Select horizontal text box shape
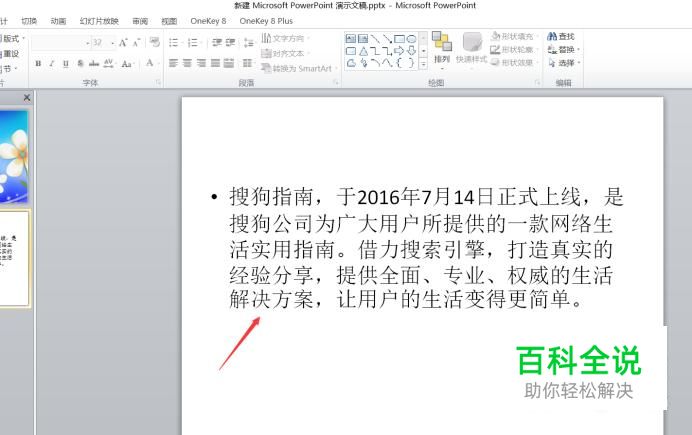 pos(351,39)
